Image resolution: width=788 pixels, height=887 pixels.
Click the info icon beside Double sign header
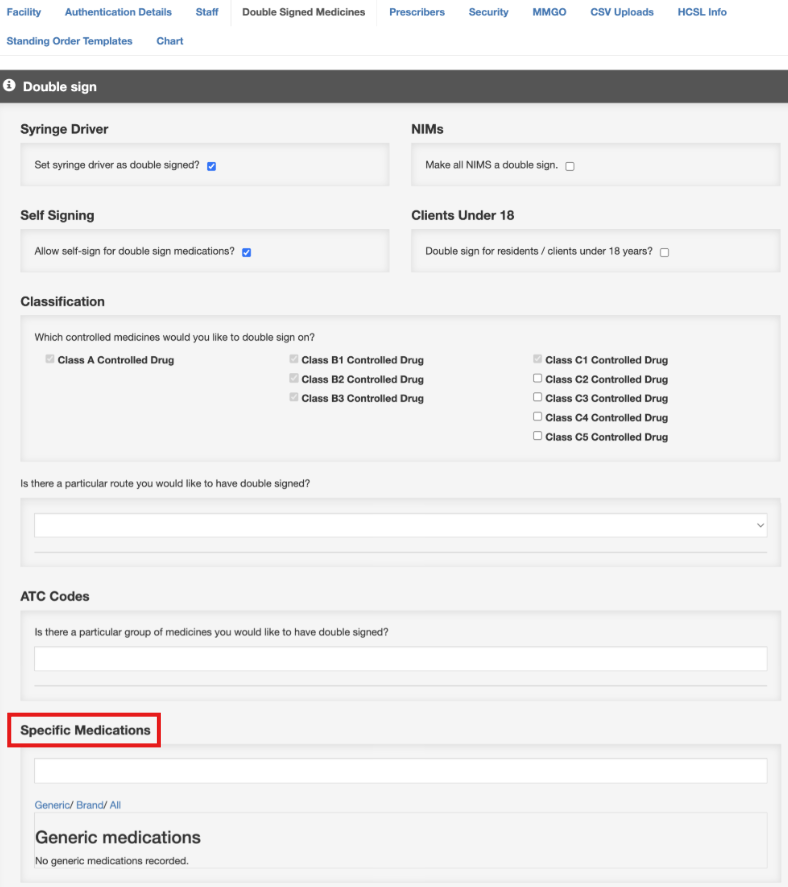pos(9,86)
